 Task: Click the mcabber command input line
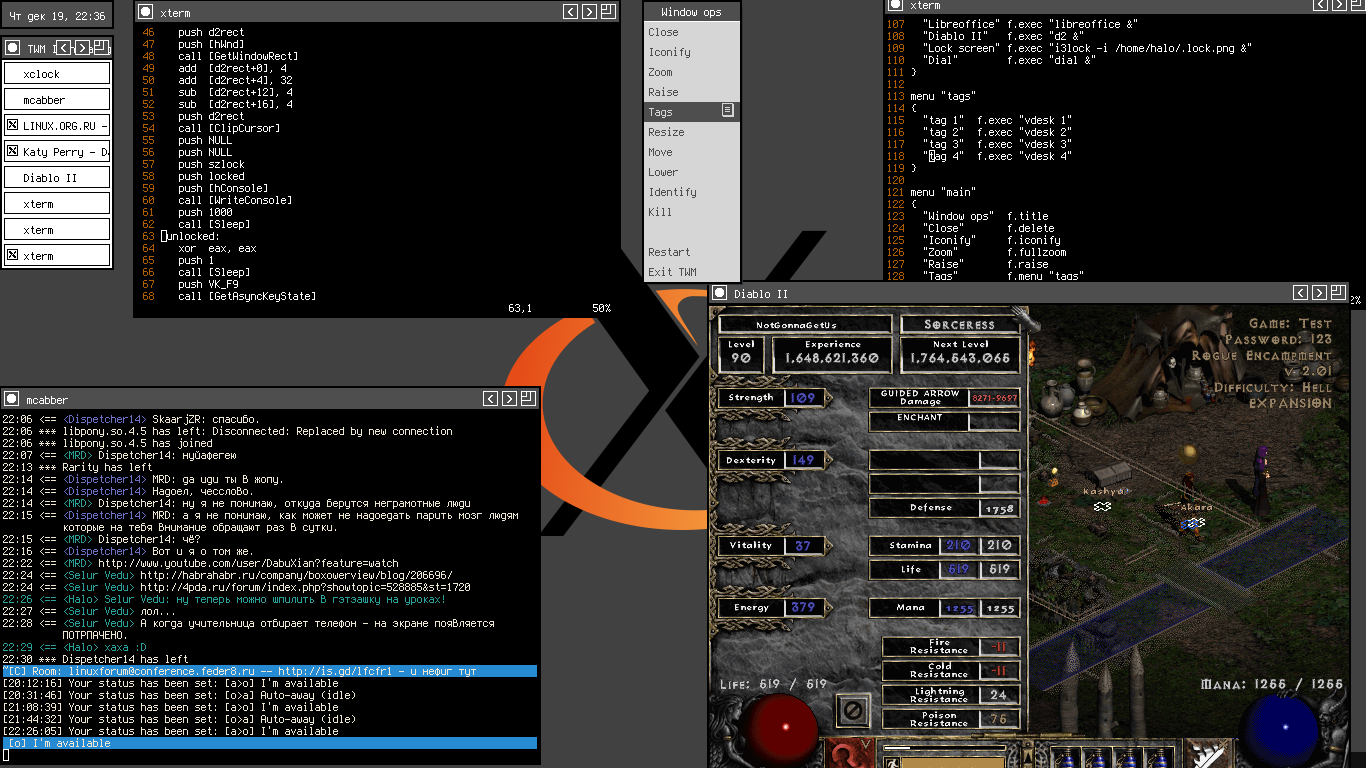click(x=270, y=755)
